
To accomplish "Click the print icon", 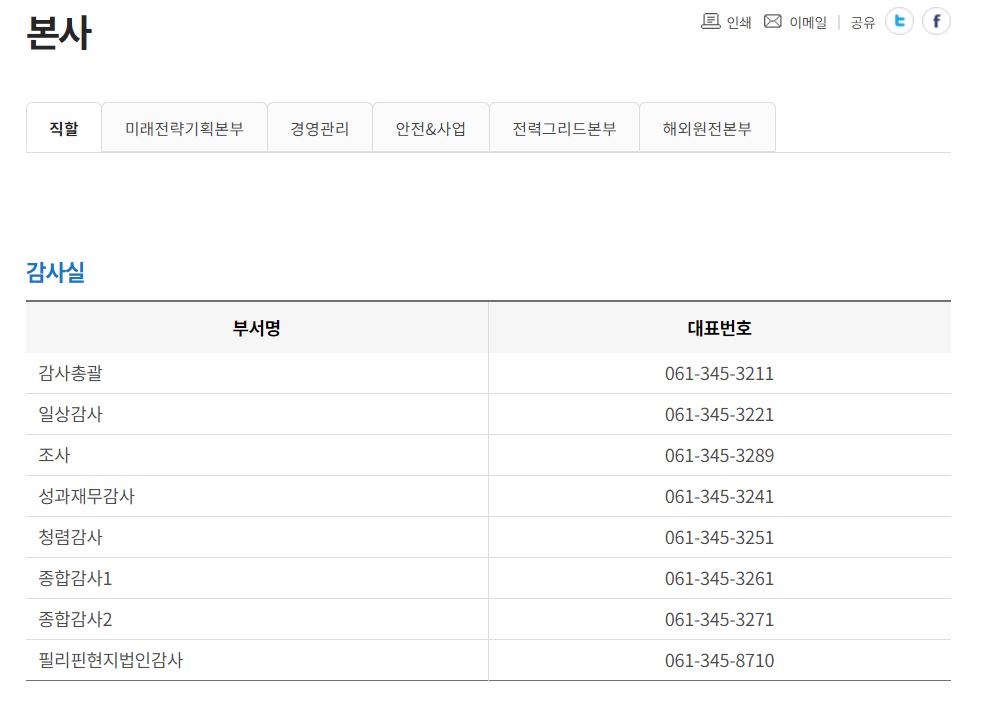I will (710, 21).
